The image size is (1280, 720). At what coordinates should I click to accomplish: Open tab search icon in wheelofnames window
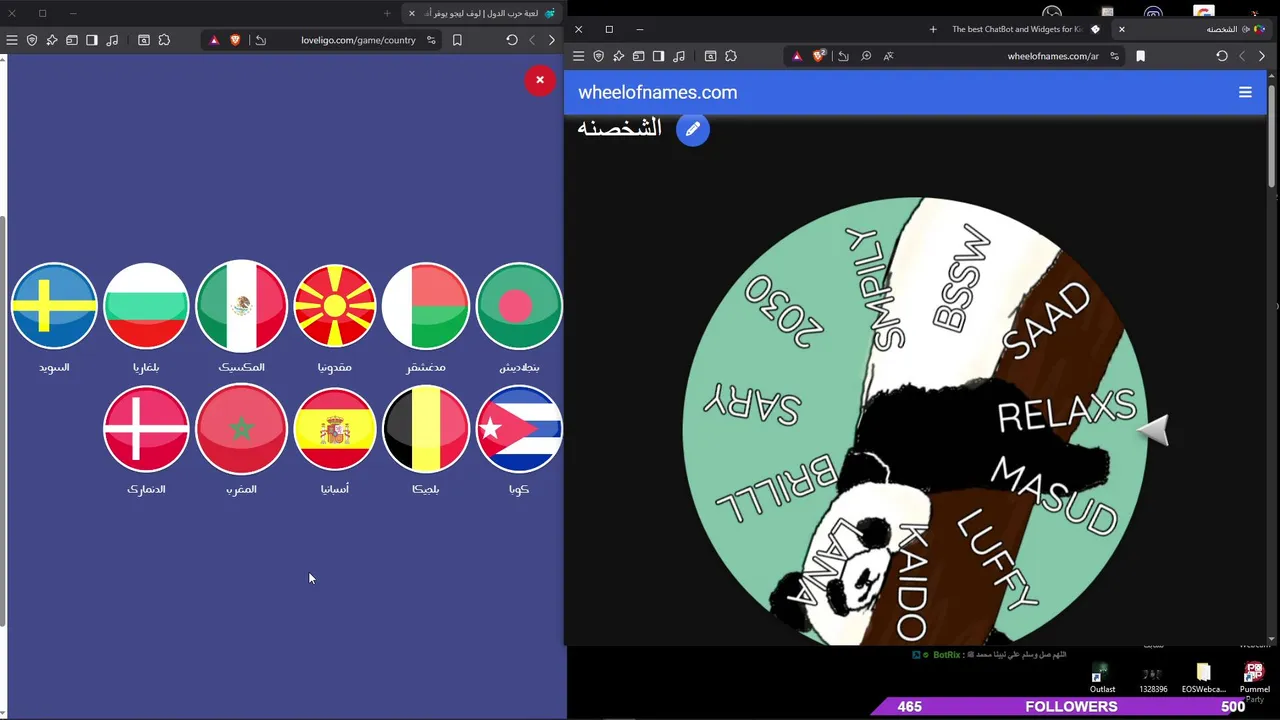click(710, 56)
